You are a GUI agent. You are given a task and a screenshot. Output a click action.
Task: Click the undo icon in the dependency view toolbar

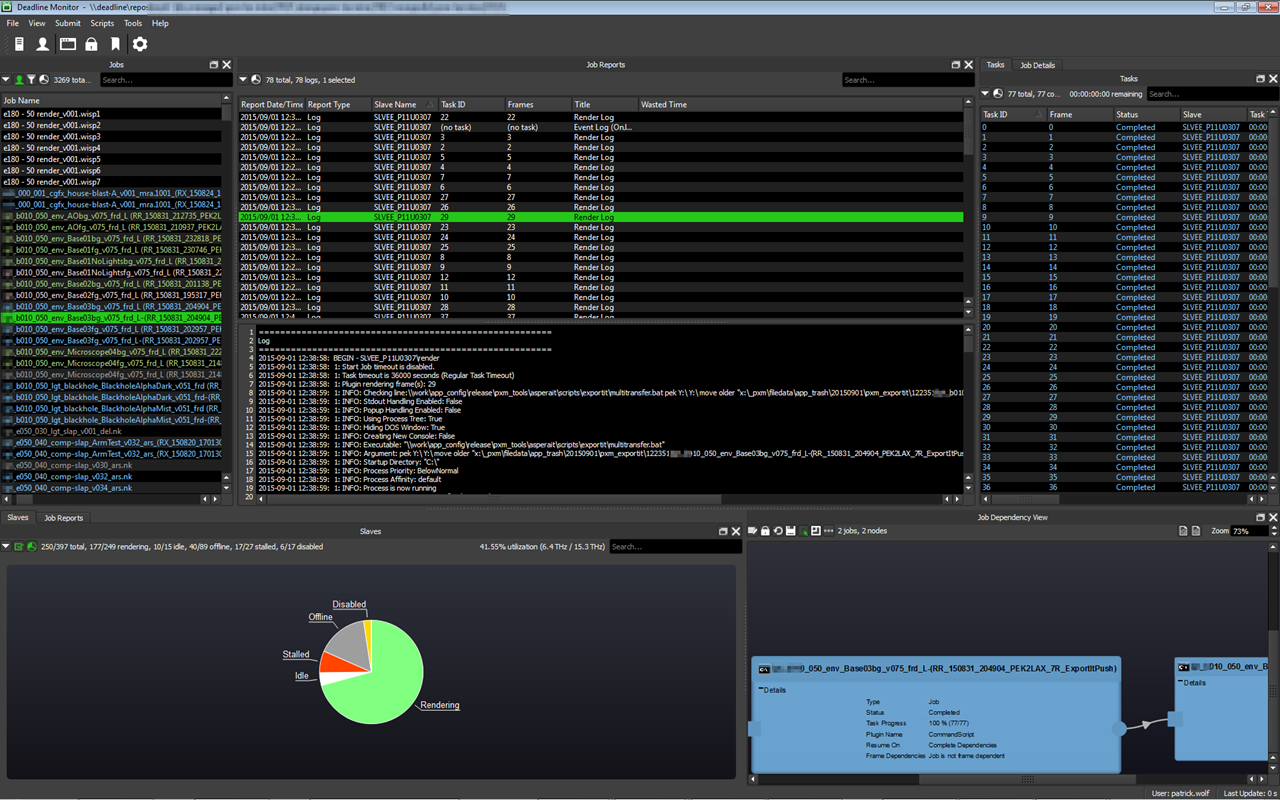778,530
